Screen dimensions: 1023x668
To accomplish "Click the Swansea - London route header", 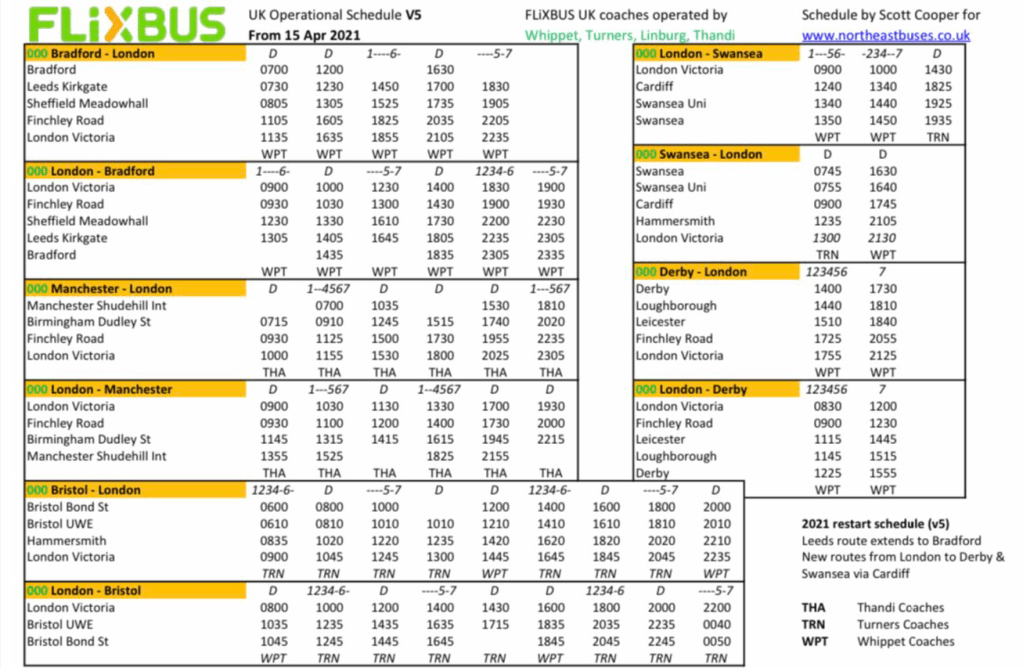I will click(705, 154).
